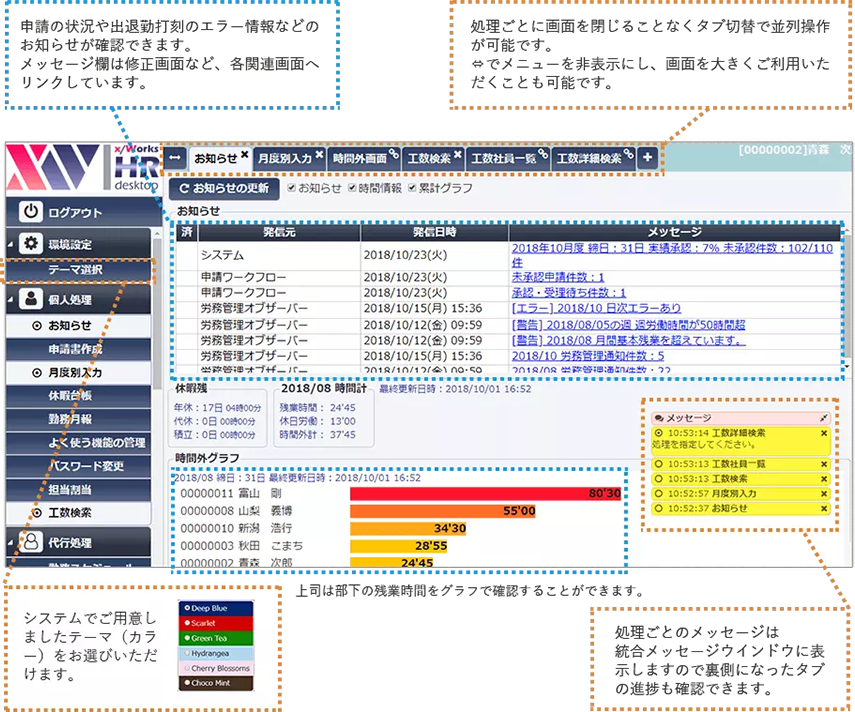The width and height of the screenshot is (855, 712).
Task: Click the tab overflow arrow icon
Action: coord(174,156)
